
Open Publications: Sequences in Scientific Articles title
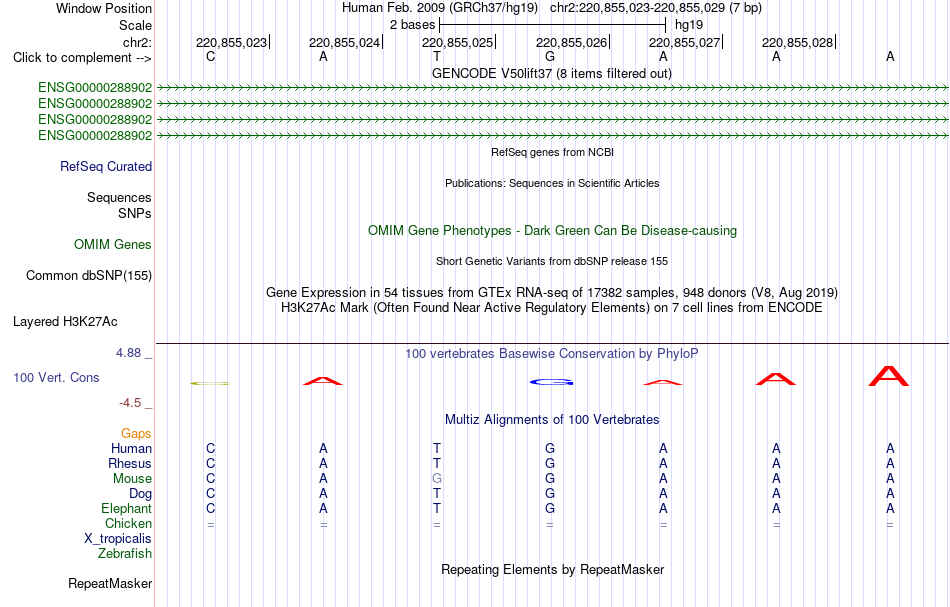click(x=552, y=183)
